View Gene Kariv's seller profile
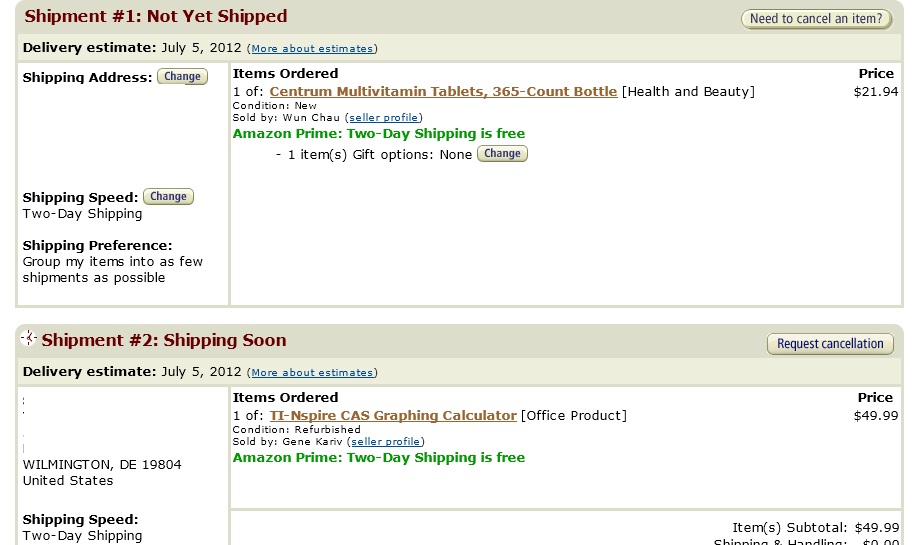The height and width of the screenshot is (545, 918). click(x=385, y=441)
